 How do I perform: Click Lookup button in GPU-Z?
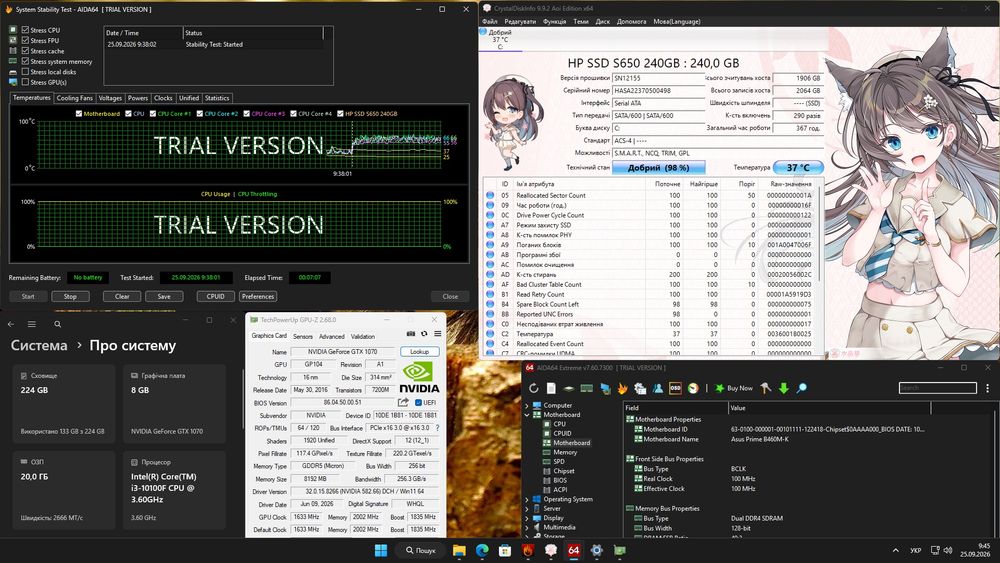tap(420, 351)
